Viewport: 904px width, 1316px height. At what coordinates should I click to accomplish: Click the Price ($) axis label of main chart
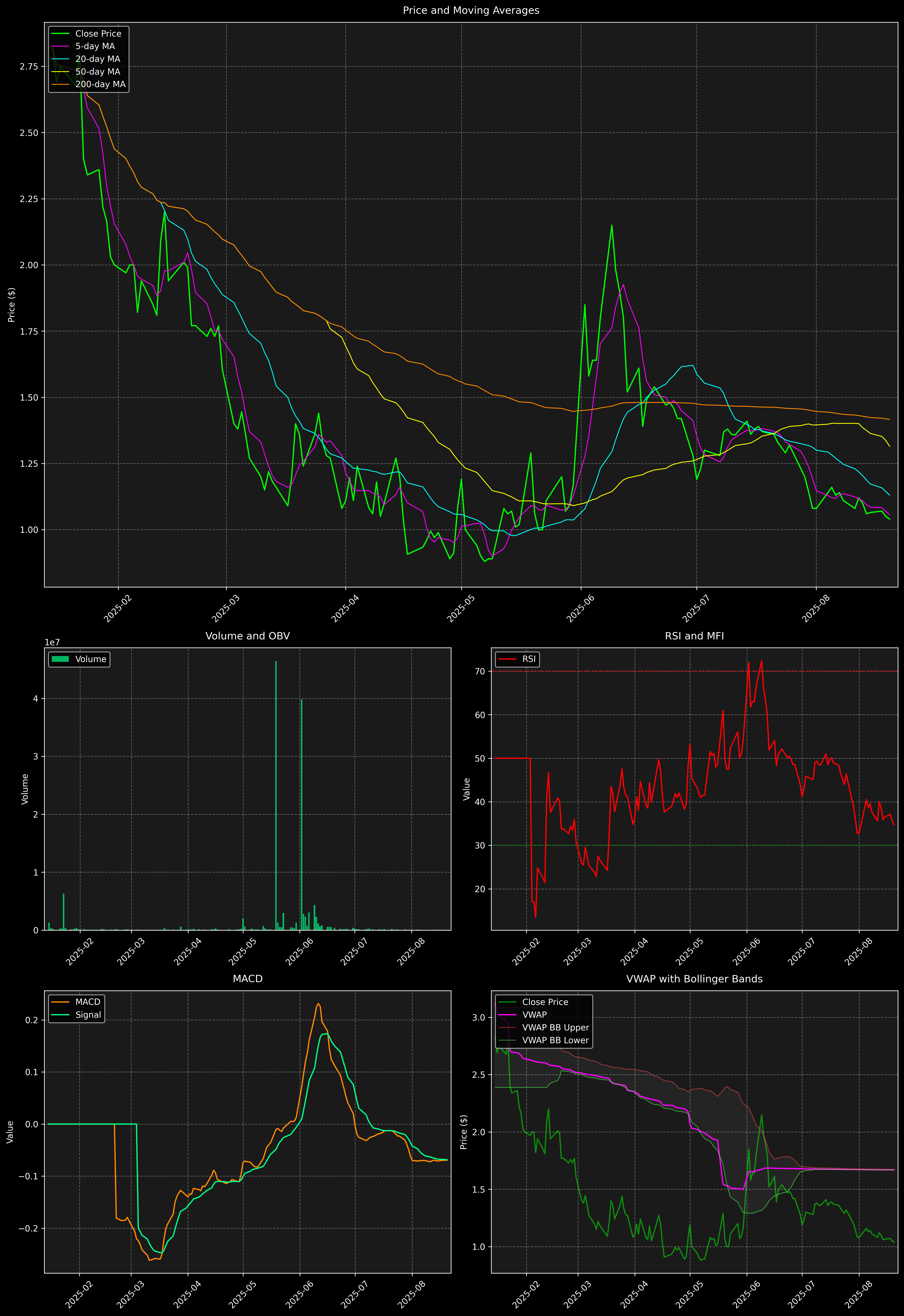click(11, 305)
